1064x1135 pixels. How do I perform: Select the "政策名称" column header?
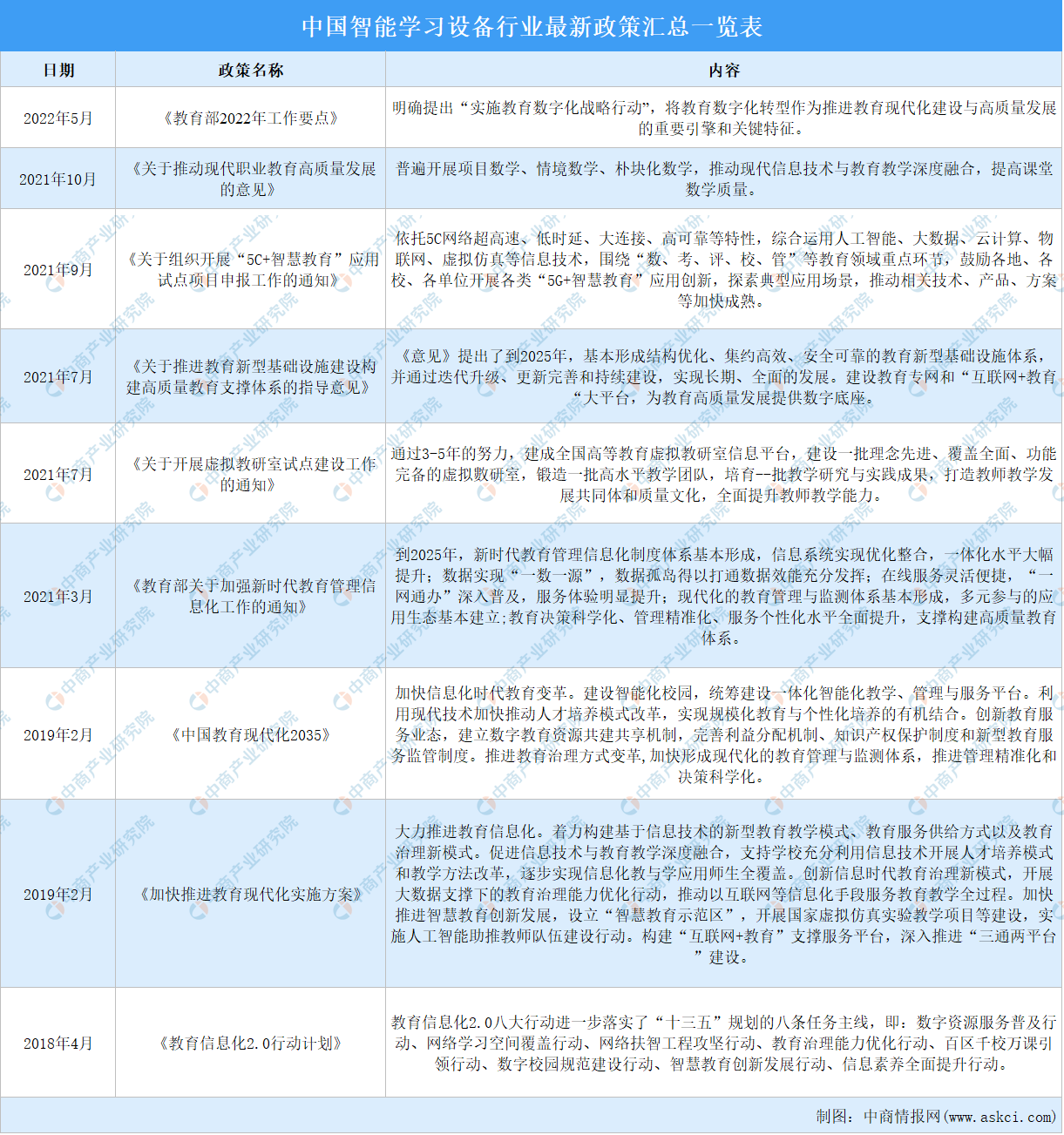251,71
